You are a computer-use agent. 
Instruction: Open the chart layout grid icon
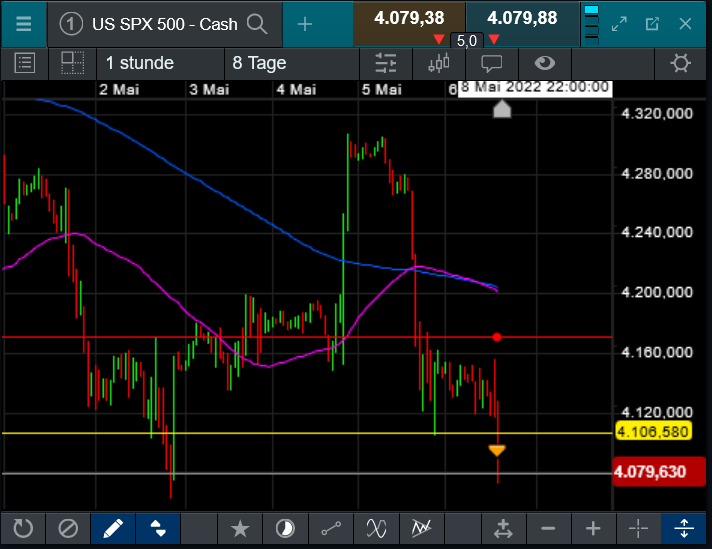[x=73, y=63]
